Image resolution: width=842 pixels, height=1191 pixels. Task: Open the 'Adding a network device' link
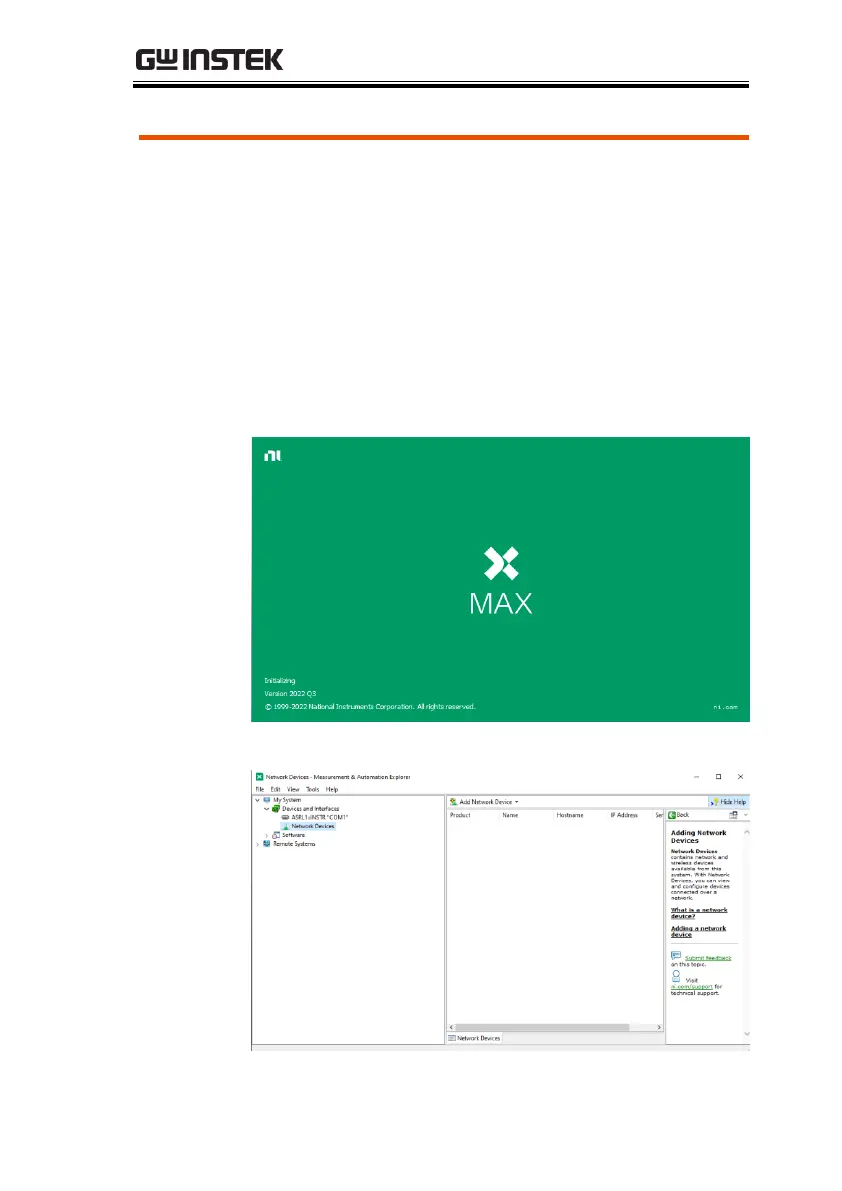(697, 931)
